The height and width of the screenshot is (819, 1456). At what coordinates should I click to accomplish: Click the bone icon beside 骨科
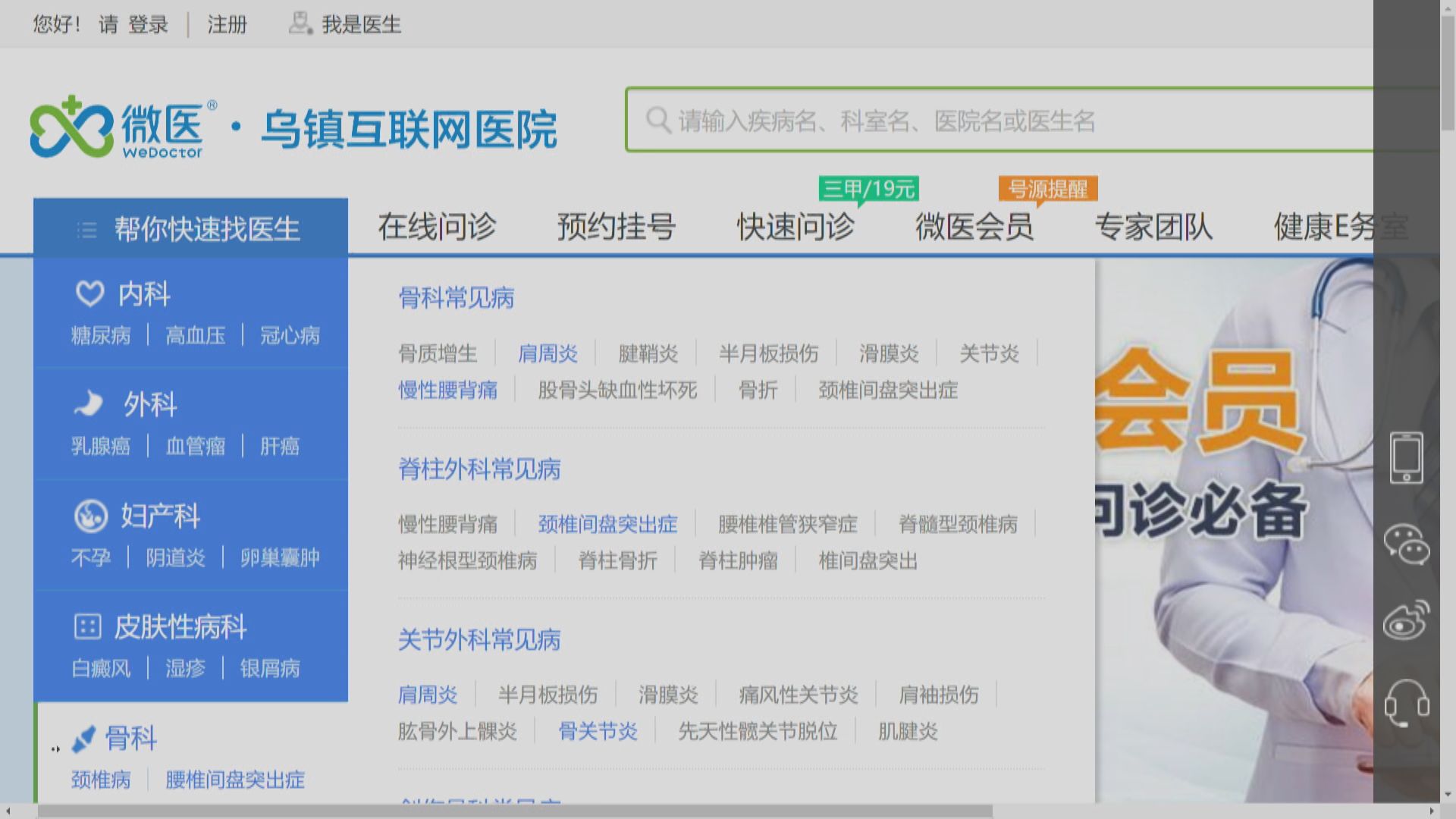(x=83, y=739)
